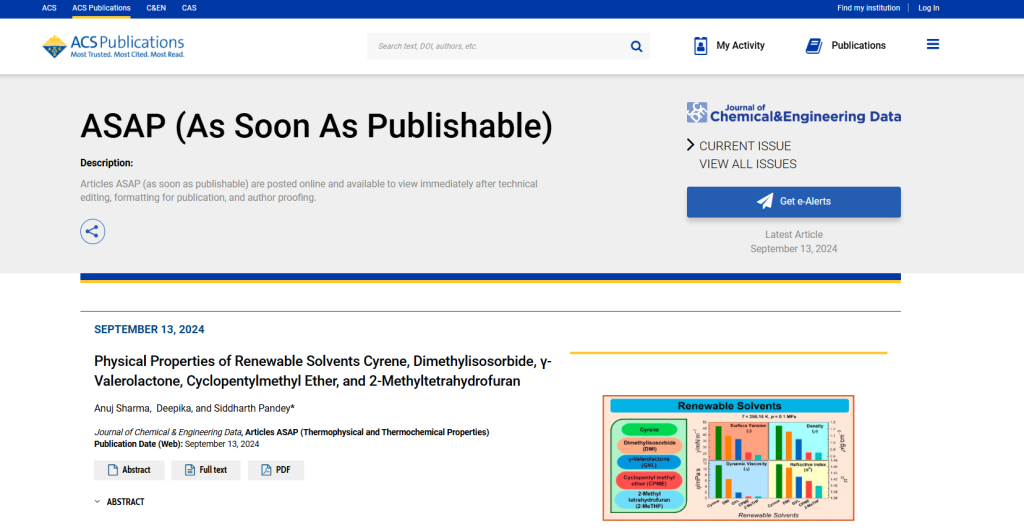Click the share icon under the description
The height and width of the screenshot is (531, 1024).
[93, 231]
